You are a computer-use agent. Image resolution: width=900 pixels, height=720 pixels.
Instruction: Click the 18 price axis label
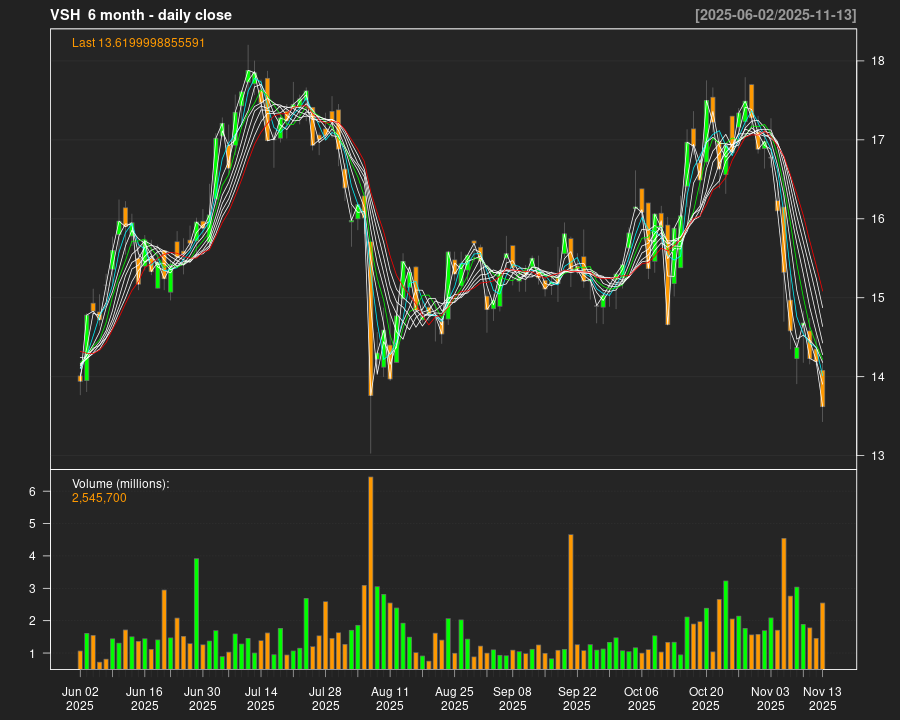pyautogui.click(x=877, y=61)
